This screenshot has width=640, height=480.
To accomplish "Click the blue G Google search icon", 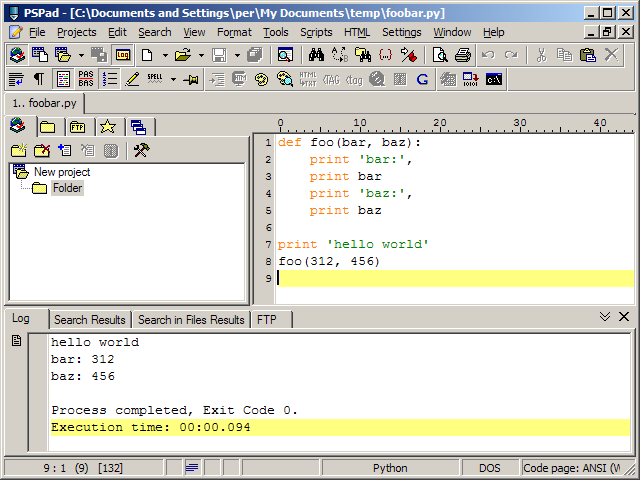I will [x=422, y=79].
